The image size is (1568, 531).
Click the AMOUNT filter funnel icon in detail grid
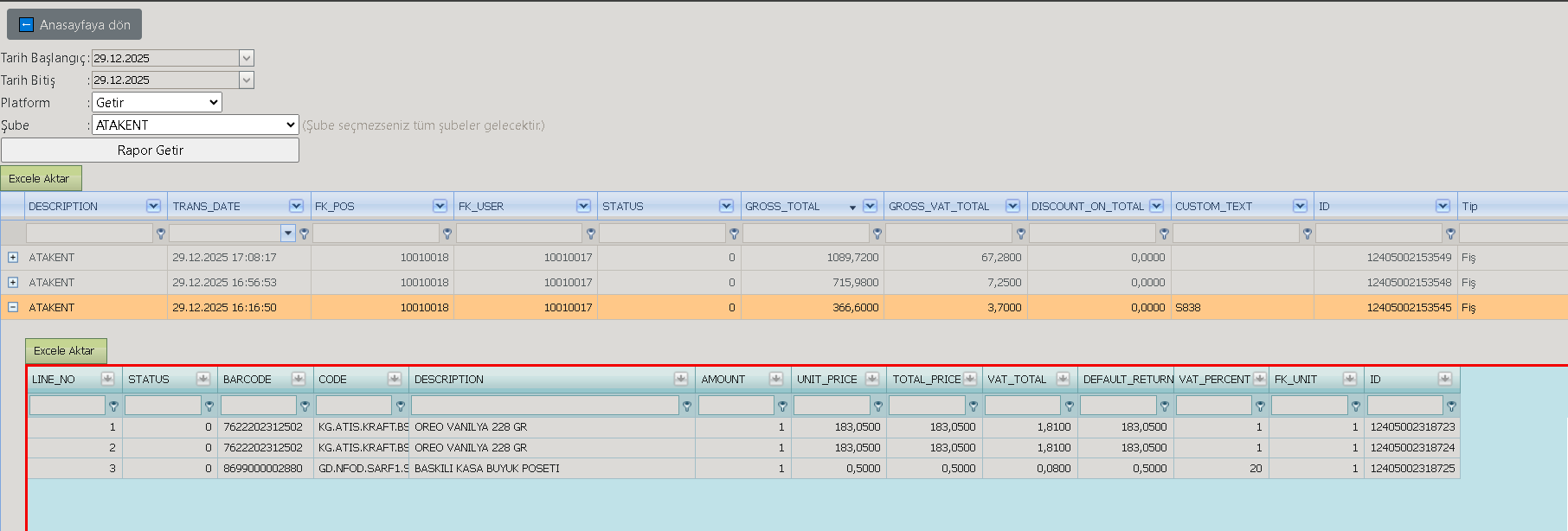click(x=782, y=406)
